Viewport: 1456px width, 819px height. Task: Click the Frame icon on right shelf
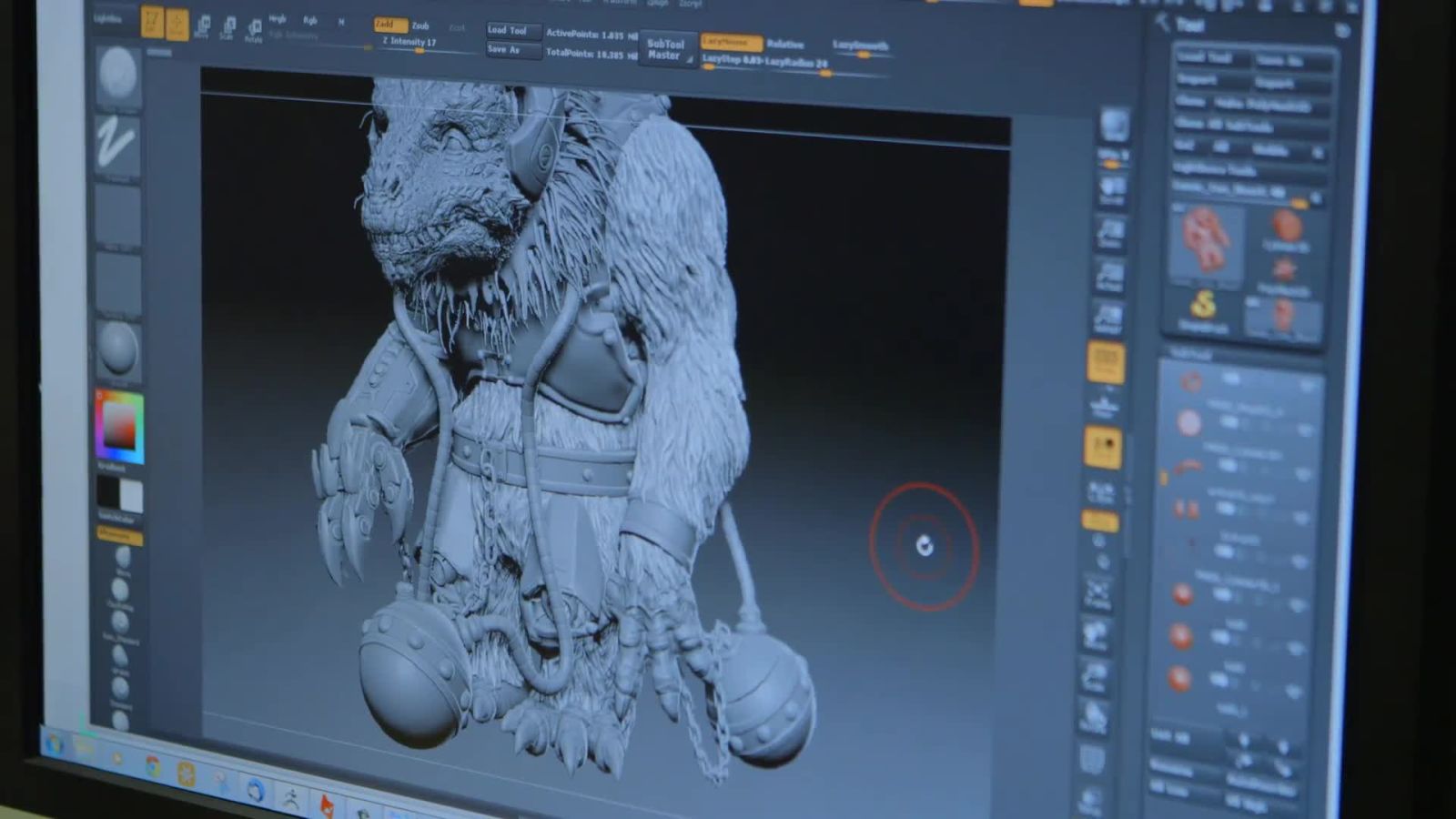point(1097,591)
